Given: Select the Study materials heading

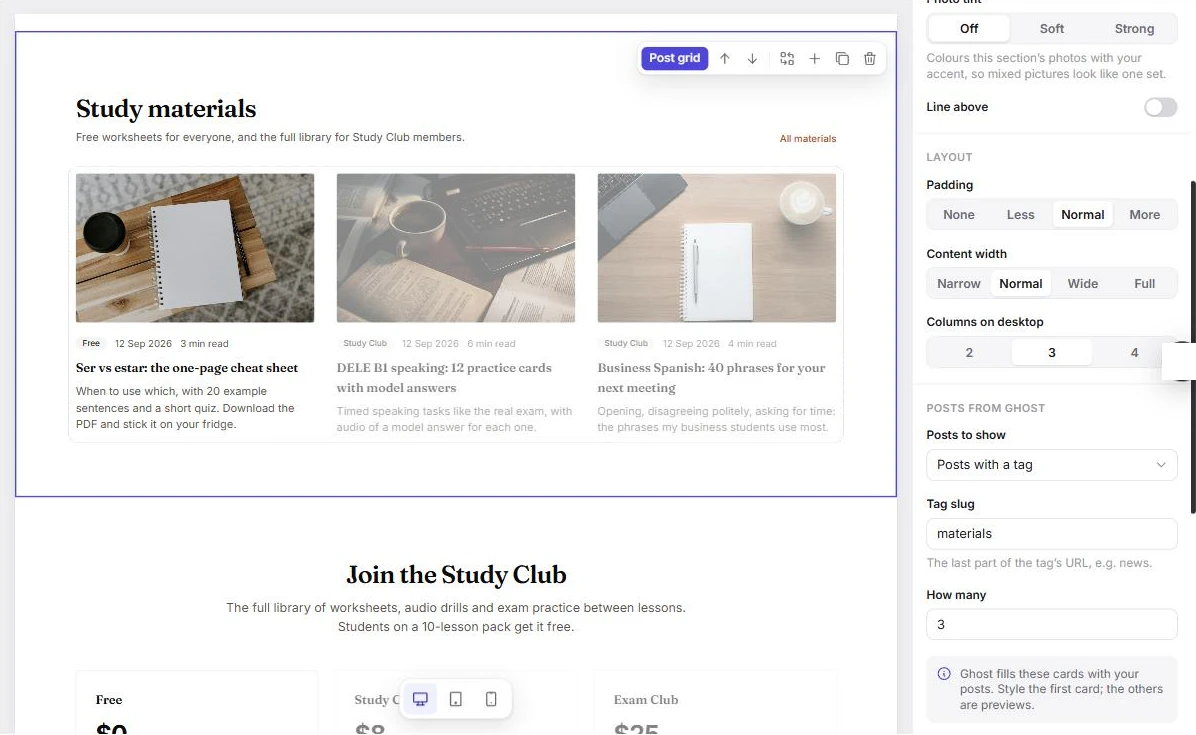Looking at the screenshot, I should click(166, 109).
